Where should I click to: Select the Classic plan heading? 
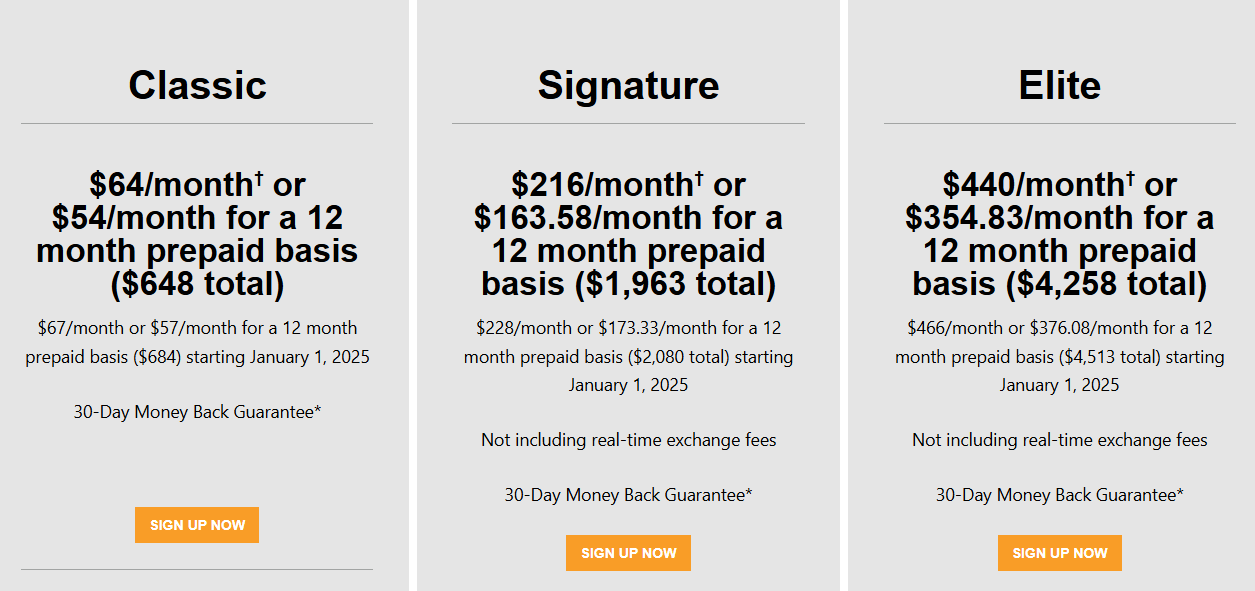197,85
